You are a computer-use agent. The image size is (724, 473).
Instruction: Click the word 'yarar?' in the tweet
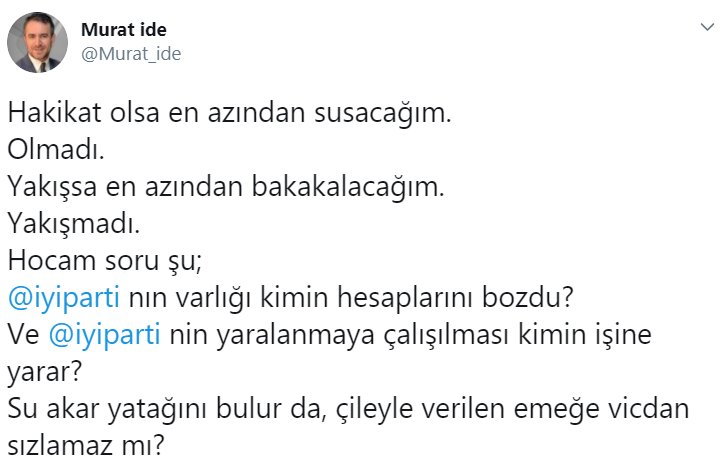tap(44, 372)
